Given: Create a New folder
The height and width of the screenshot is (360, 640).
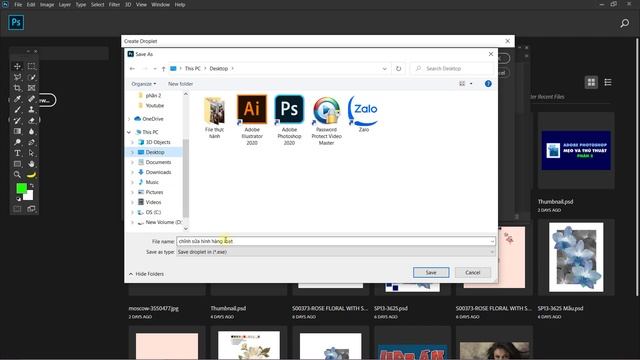Looking at the screenshot, I should (180, 84).
